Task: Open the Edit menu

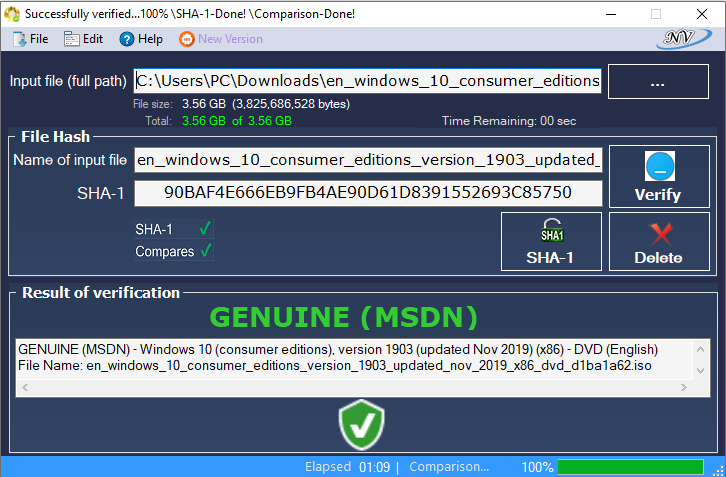Action: (x=83, y=39)
